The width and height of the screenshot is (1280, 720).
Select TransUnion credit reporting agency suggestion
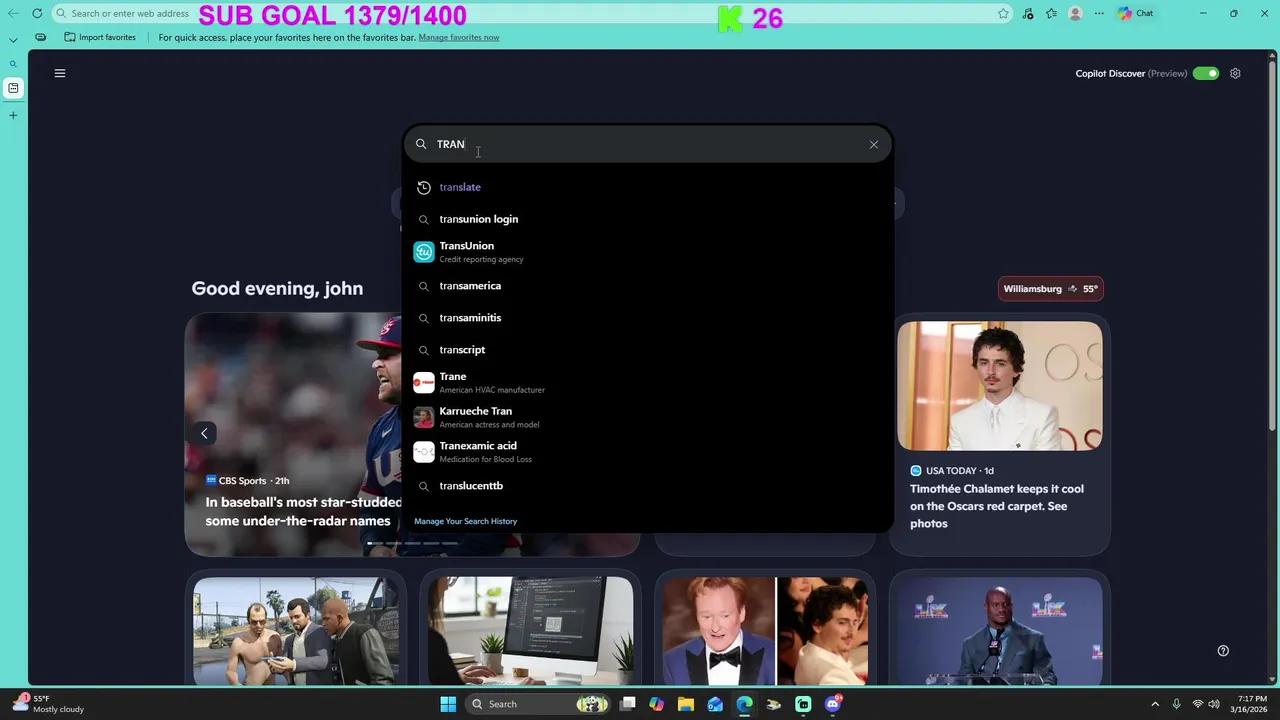(x=647, y=252)
